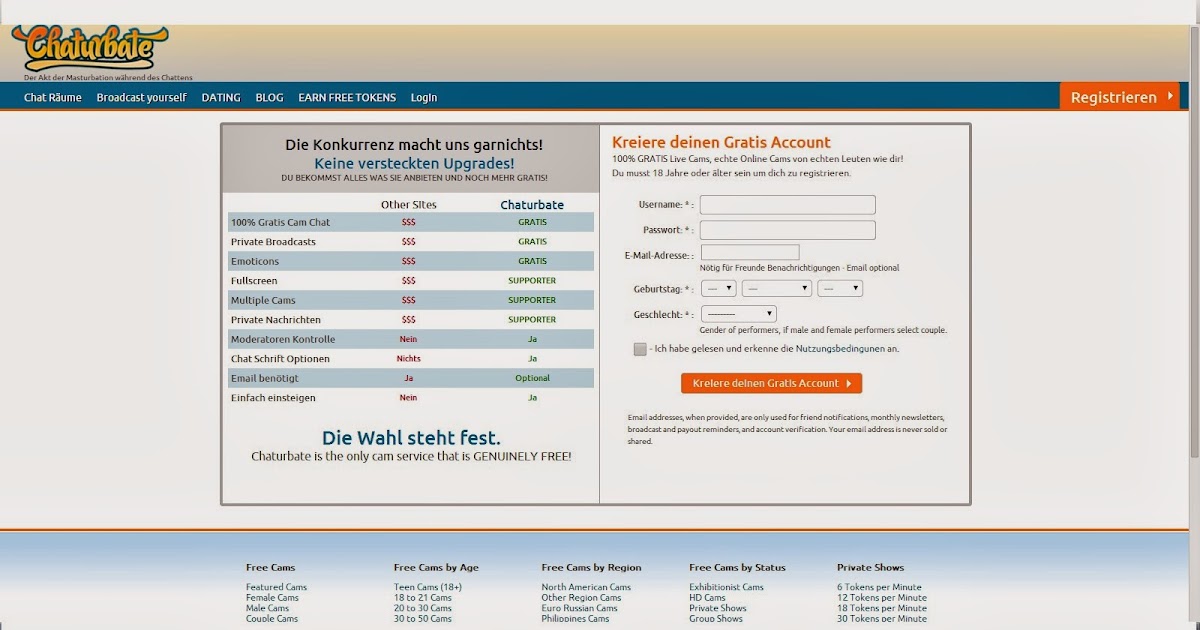1200x630 pixels.
Task: Open Euro Russian Cams link
Action: [x=580, y=608]
